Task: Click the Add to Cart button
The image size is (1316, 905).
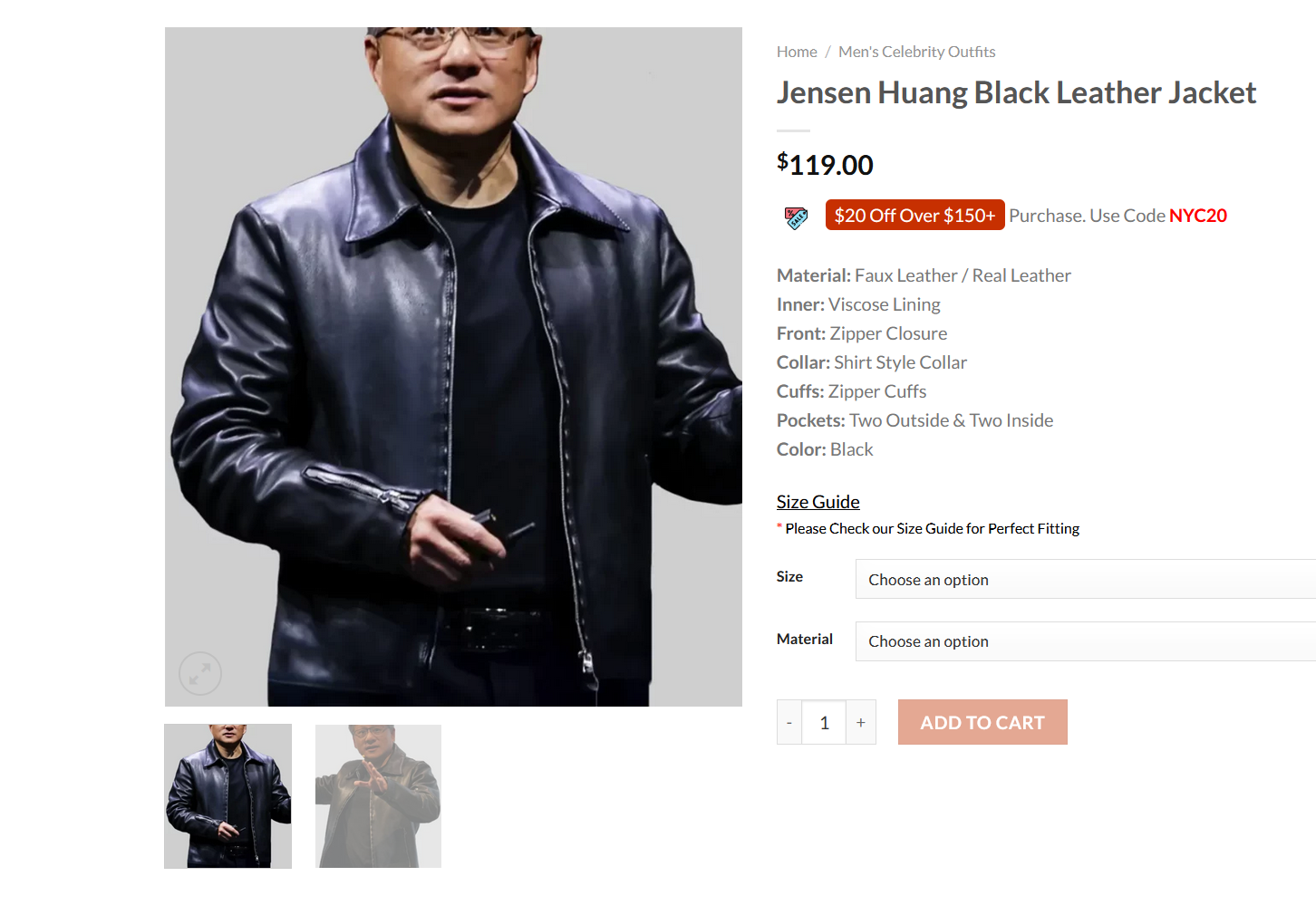Action: (982, 722)
